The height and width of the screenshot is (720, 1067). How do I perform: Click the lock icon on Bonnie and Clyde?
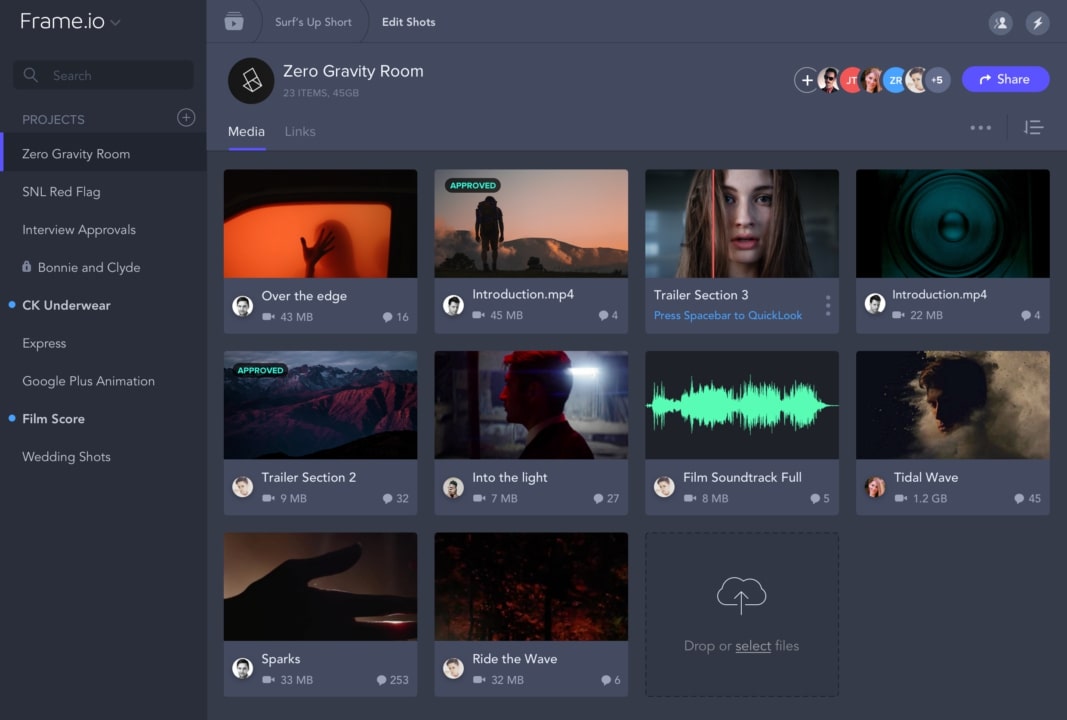click(x=26, y=267)
